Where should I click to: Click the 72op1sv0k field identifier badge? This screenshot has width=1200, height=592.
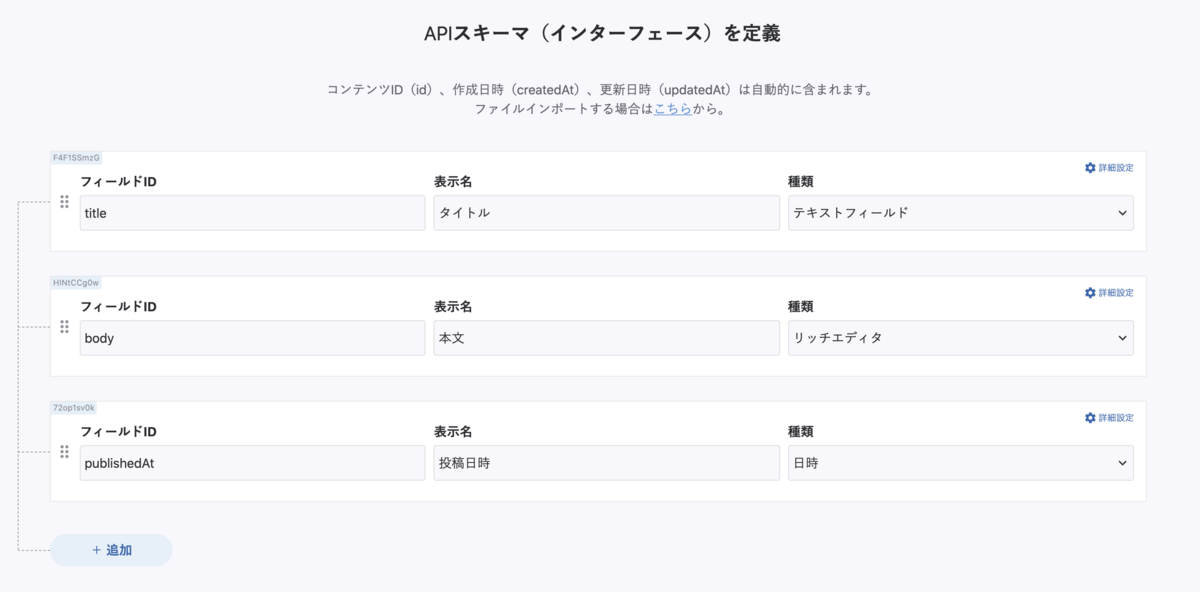[73, 407]
